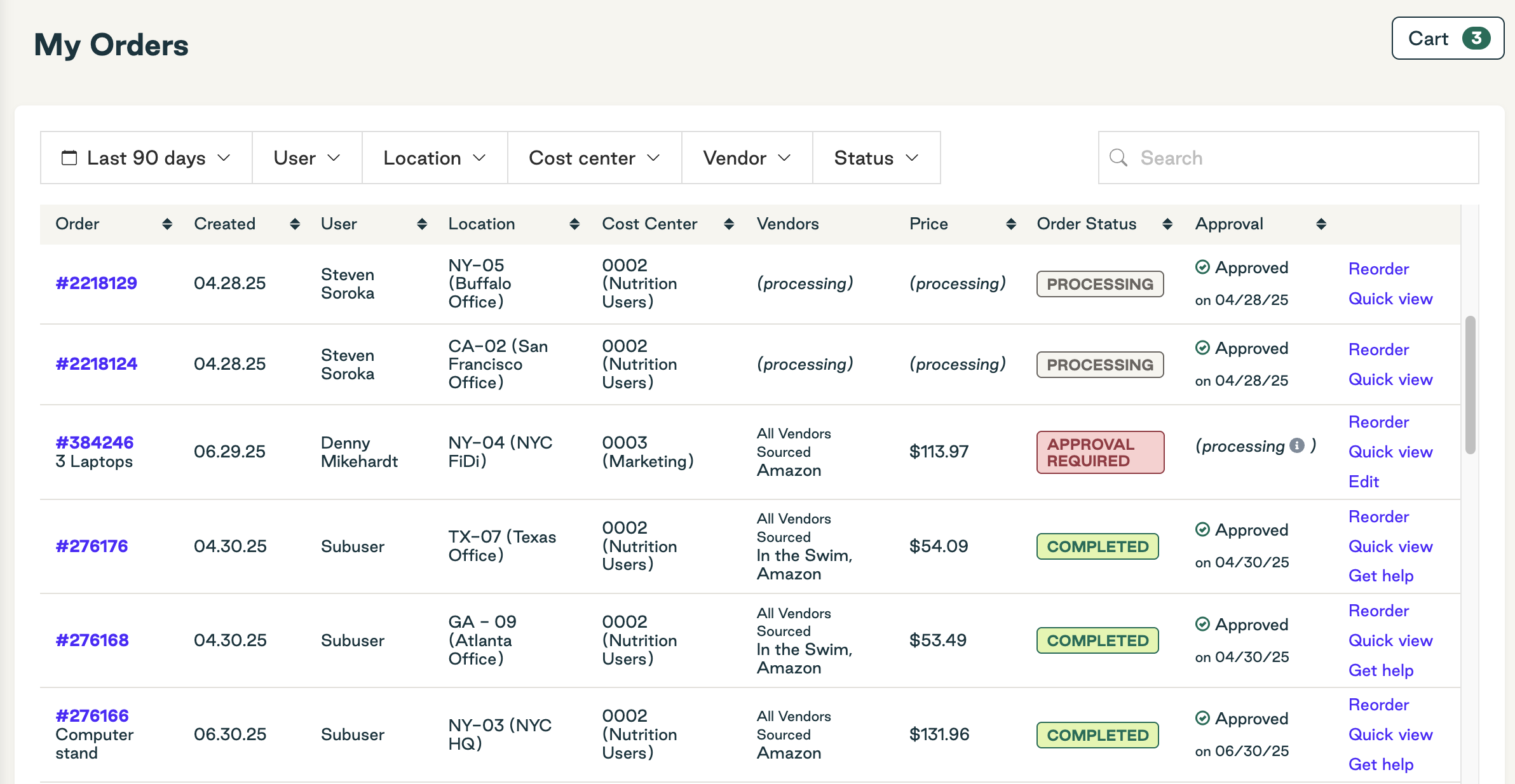
Task: Click the magnifying glass icon in the search bar
Action: (1119, 157)
